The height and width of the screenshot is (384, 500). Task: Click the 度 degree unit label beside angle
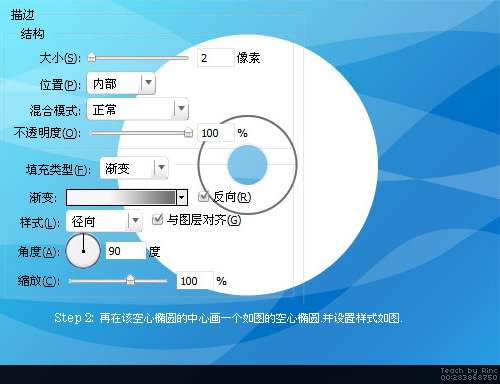click(x=154, y=251)
